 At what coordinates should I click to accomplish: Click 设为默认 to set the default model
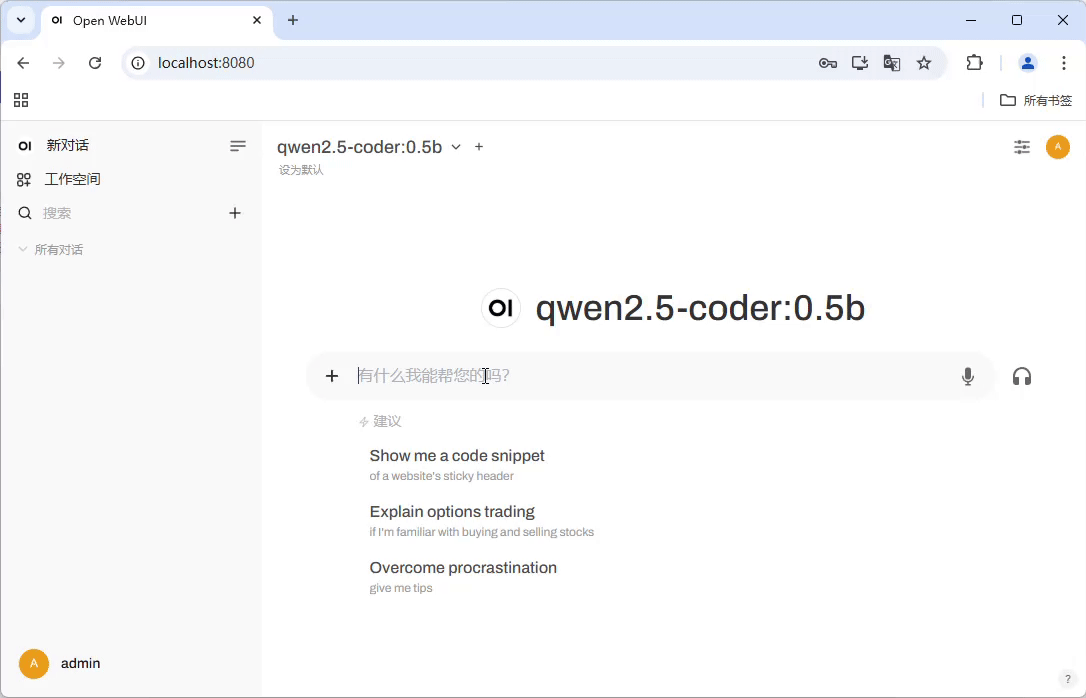(301, 170)
